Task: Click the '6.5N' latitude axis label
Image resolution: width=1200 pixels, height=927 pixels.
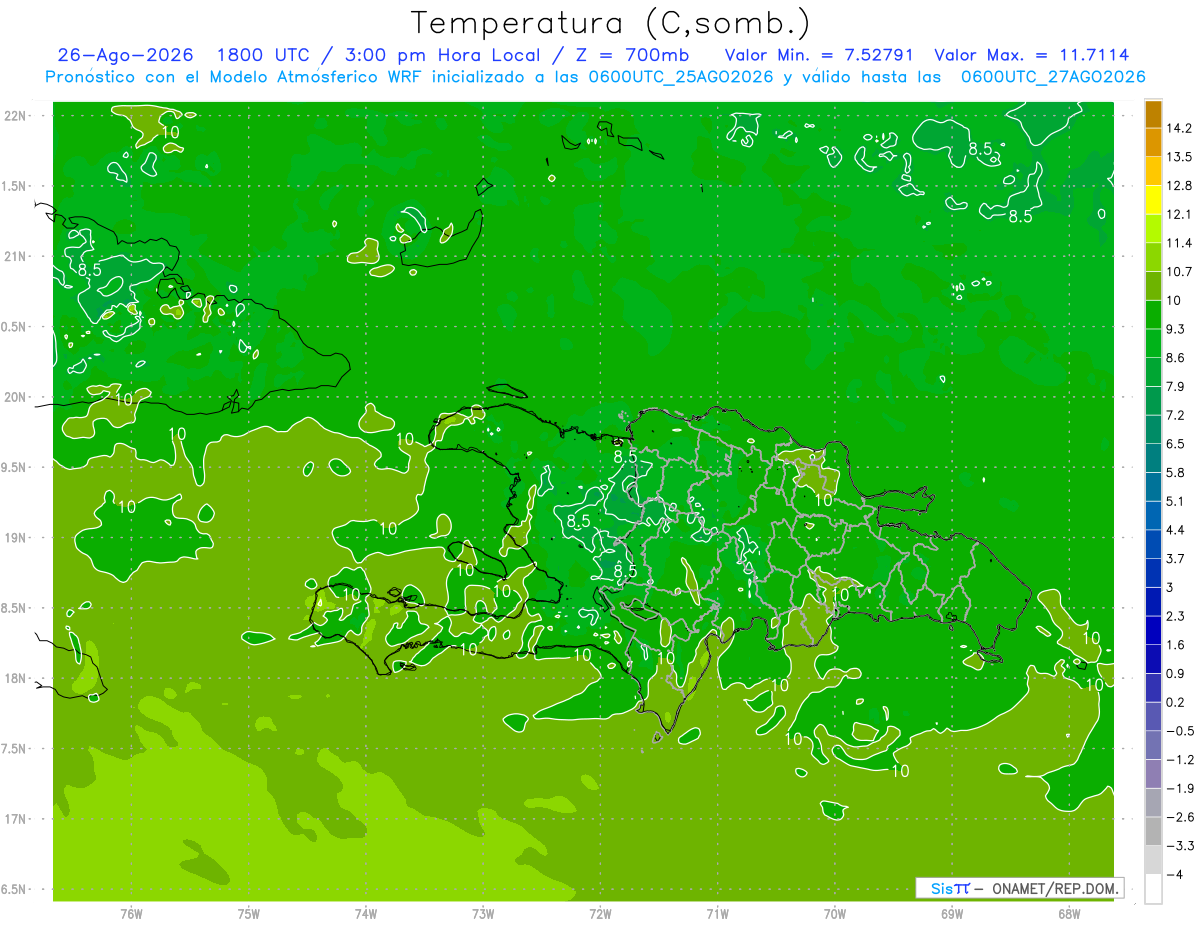Action: point(15,890)
